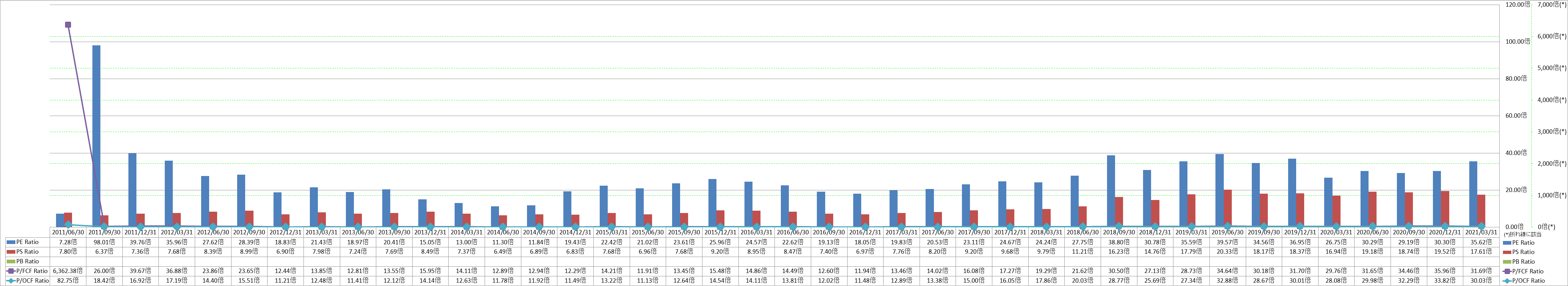Click the 38.80倍 PE cell for 2018/09/30
The width and height of the screenshot is (1568, 286).
click(1119, 242)
